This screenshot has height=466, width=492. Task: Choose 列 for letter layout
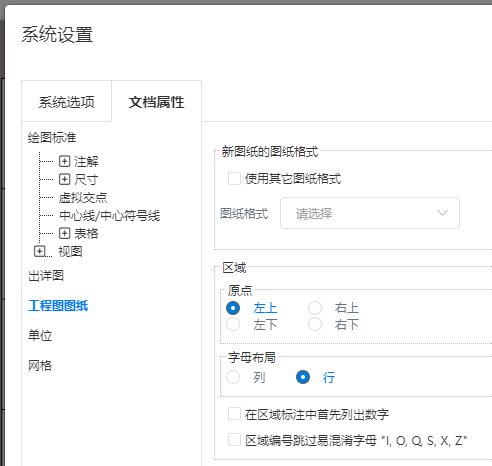(233, 377)
